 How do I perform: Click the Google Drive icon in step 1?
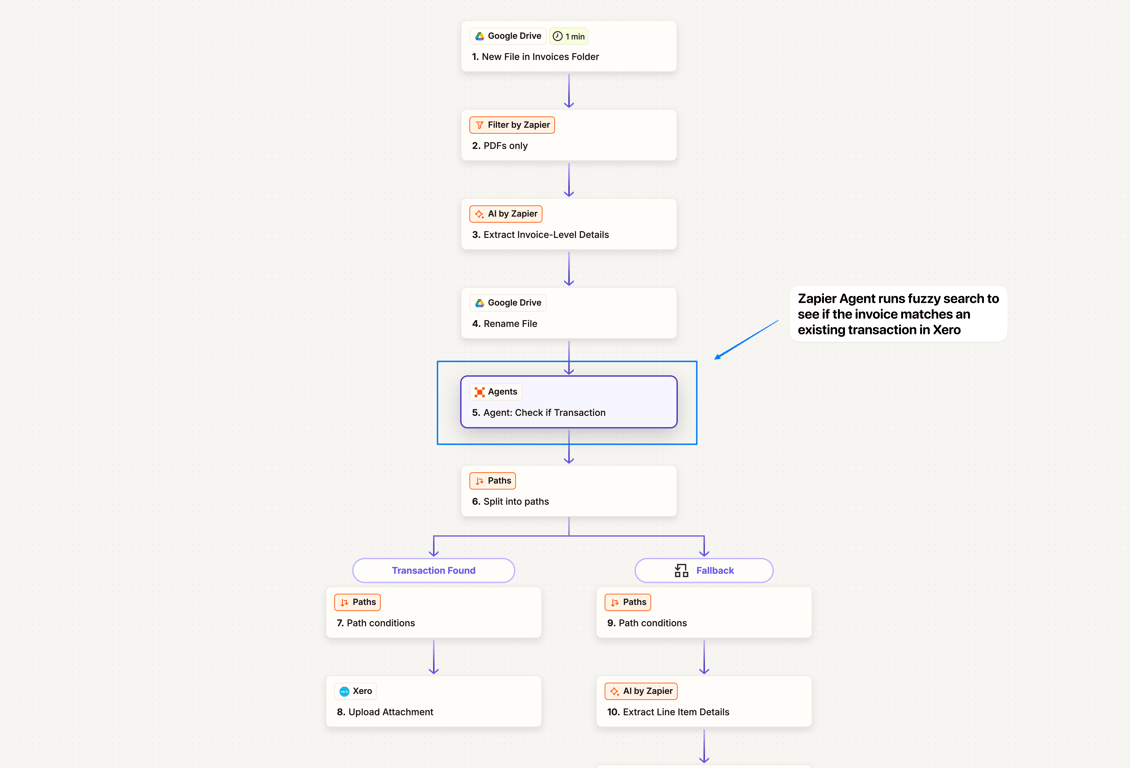[479, 36]
